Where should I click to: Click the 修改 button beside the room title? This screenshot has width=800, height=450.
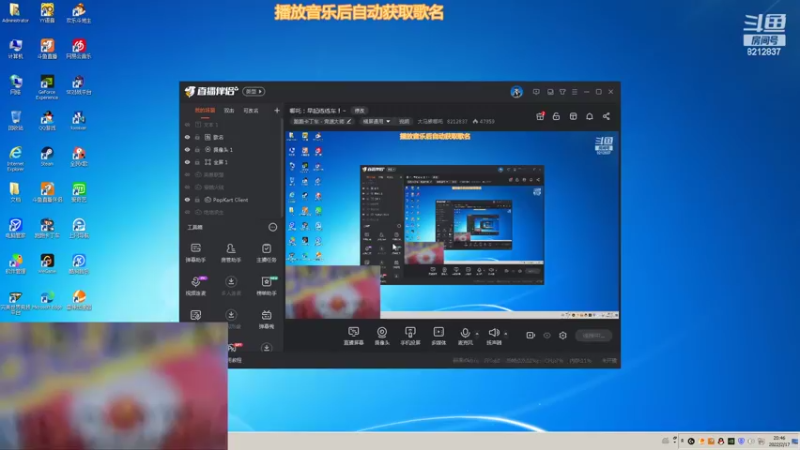360,111
